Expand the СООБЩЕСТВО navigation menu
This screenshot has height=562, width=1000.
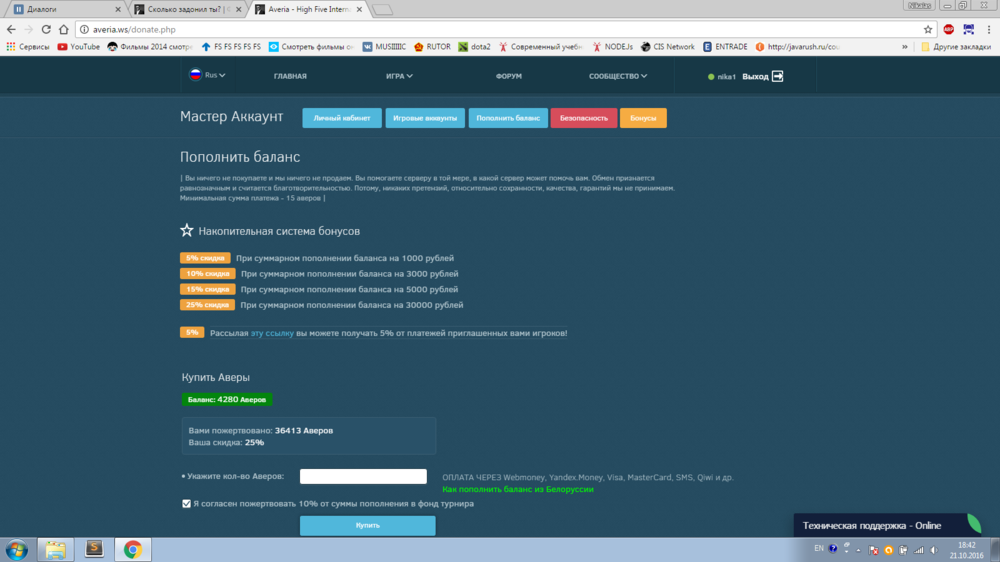click(x=617, y=76)
